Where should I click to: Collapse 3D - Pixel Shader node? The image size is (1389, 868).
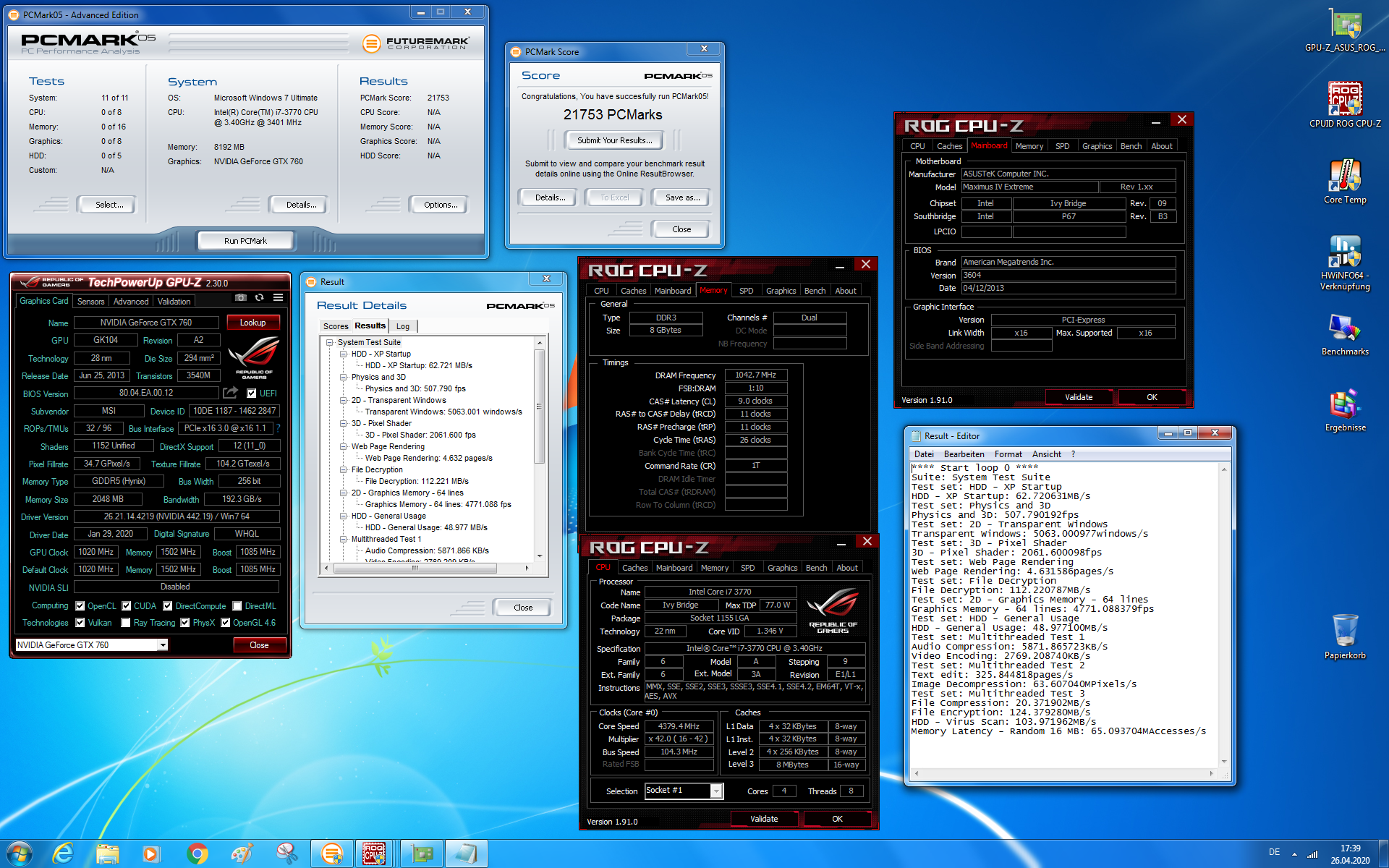click(x=344, y=423)
